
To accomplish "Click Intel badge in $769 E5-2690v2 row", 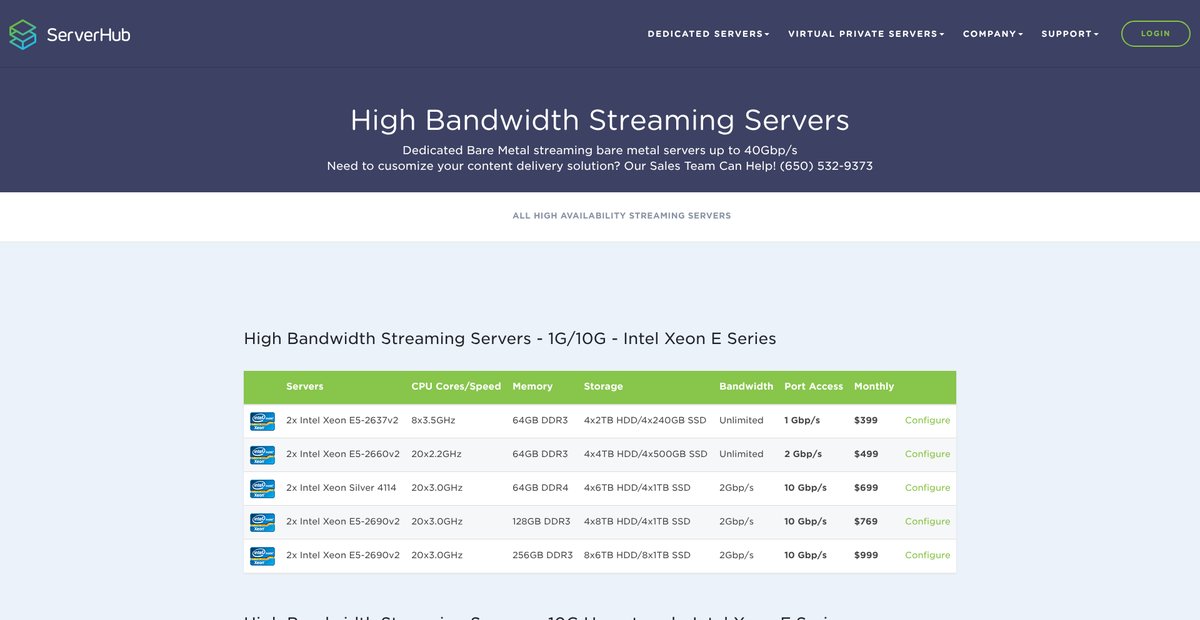I will point(262,522).
